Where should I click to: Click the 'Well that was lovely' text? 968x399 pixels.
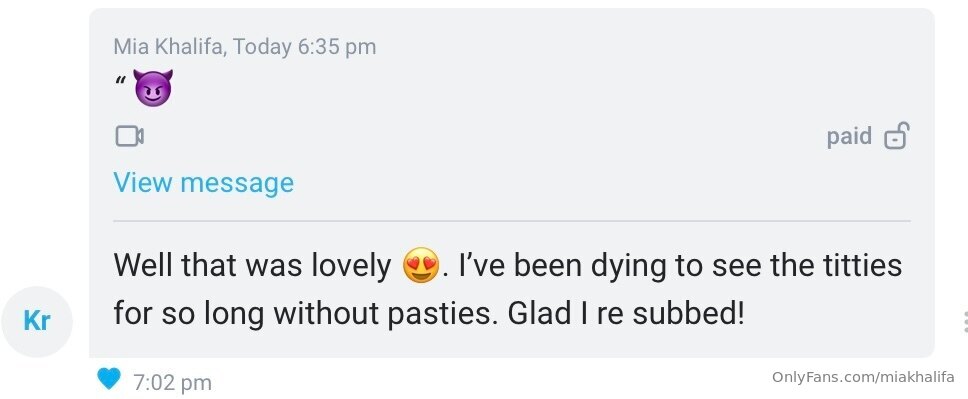pos(252,266)
